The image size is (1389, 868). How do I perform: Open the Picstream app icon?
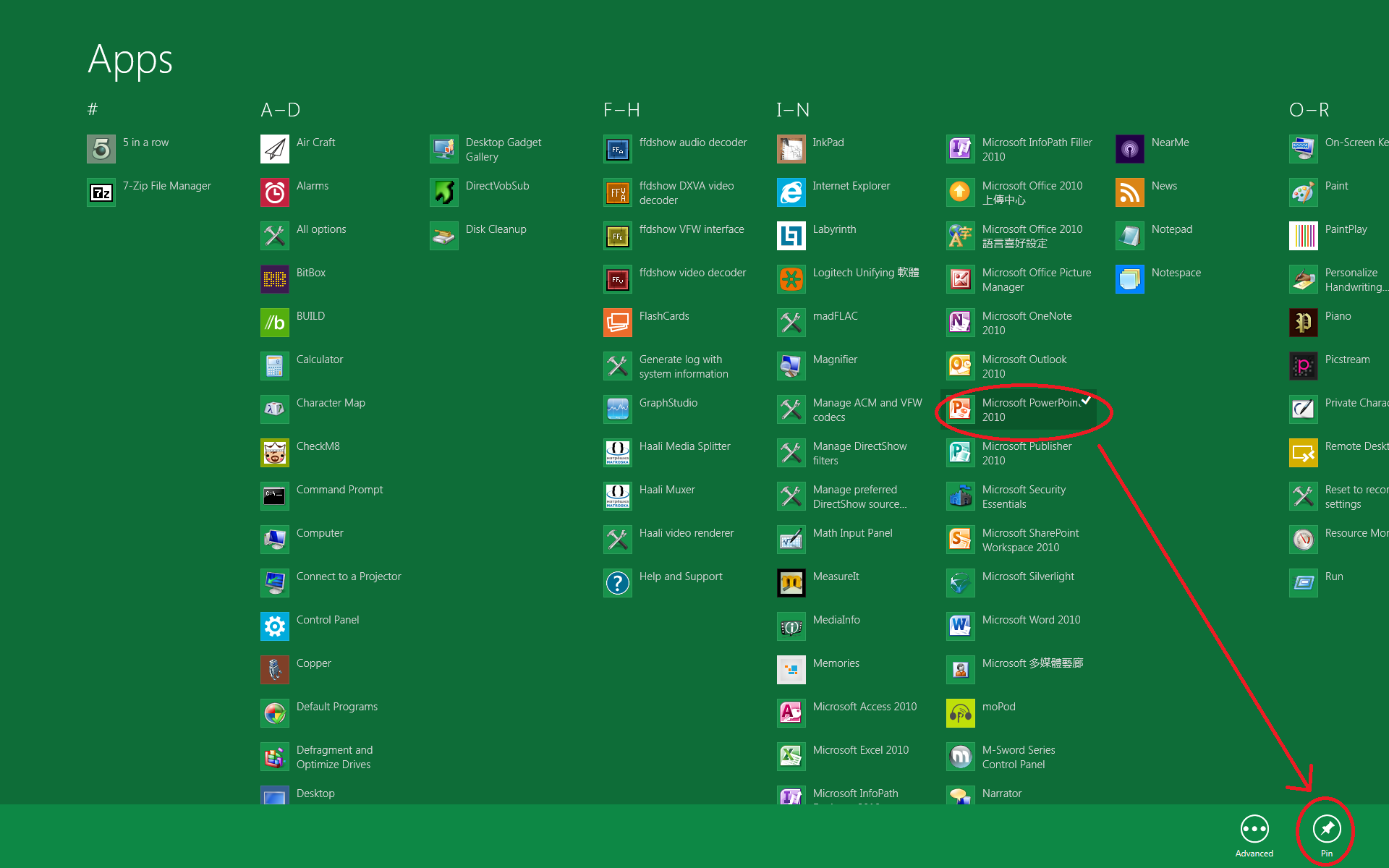[1304, 366]
